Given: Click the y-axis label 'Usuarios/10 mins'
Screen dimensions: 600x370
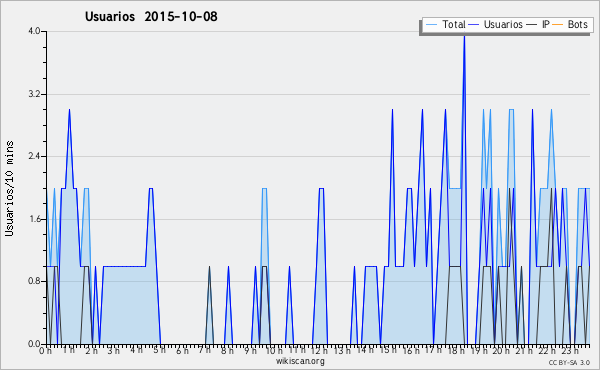Looking at the screenshot, I should 9,188.
